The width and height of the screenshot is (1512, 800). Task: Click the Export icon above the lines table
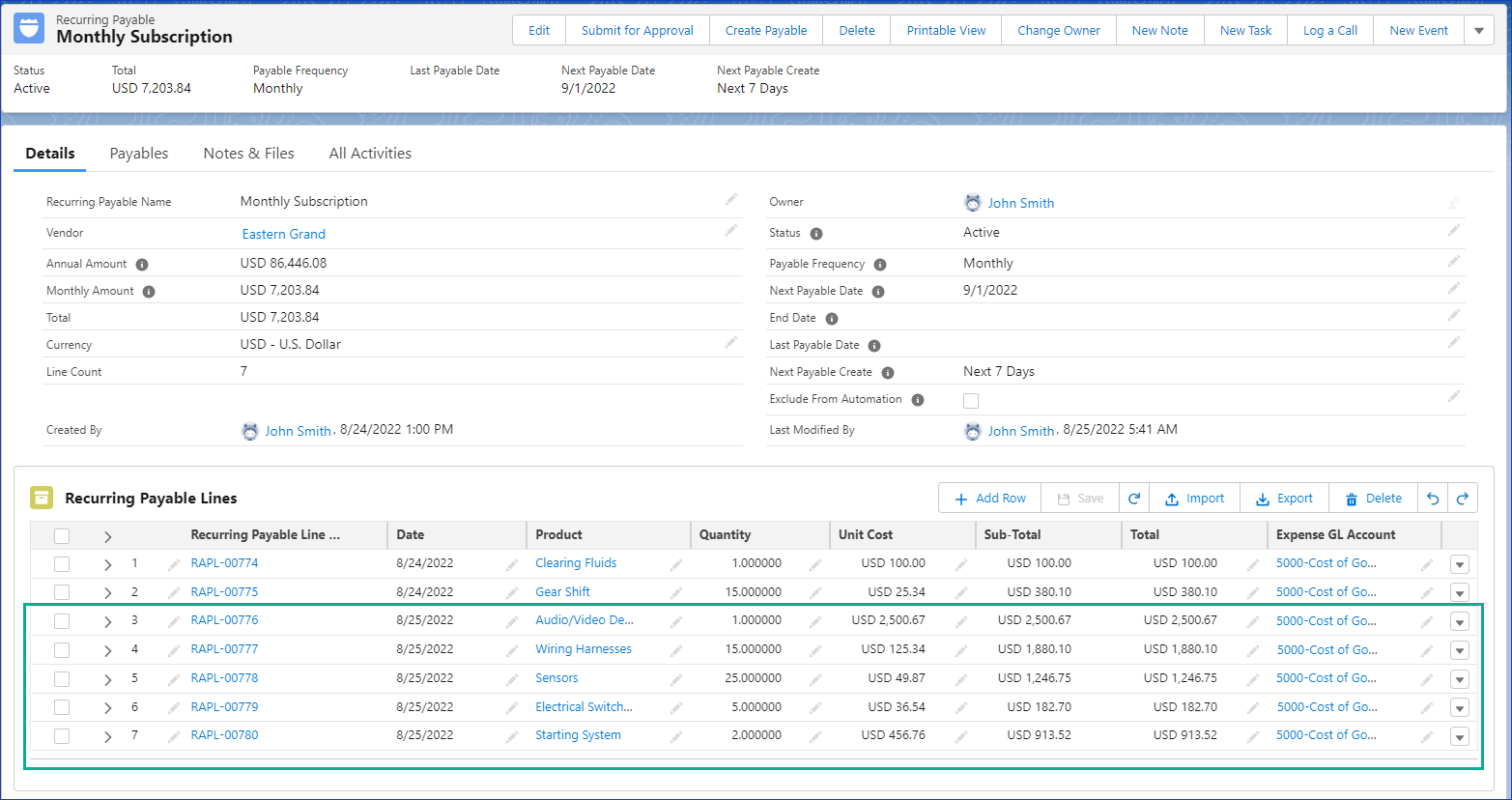(1262, 498)
